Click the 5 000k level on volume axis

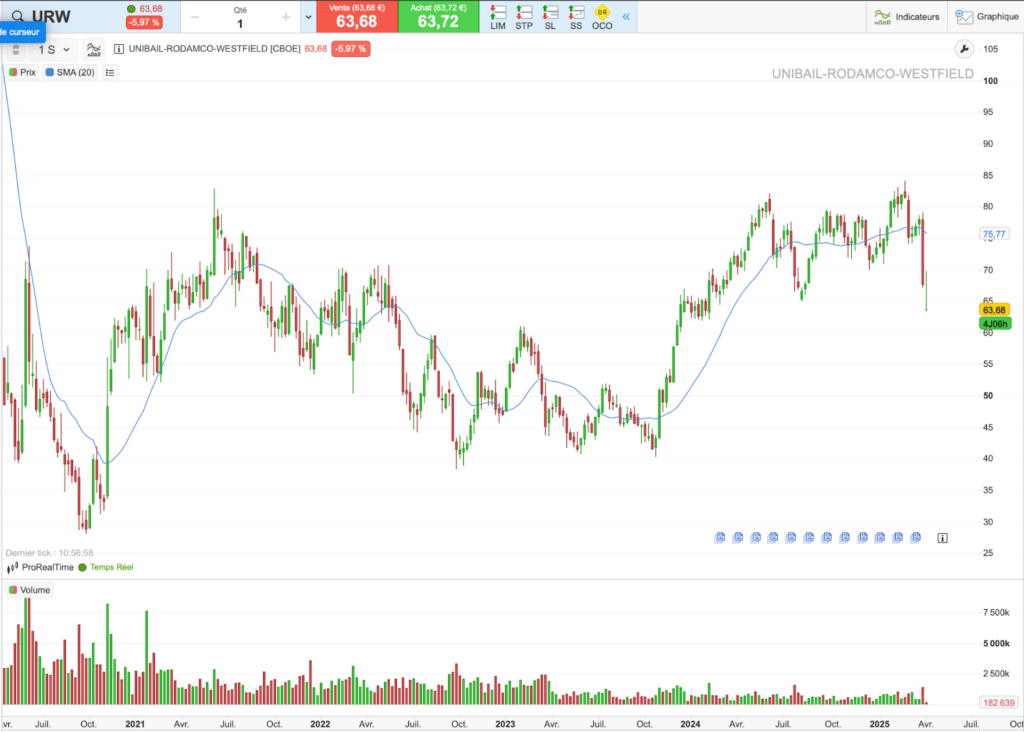[997, 643]
